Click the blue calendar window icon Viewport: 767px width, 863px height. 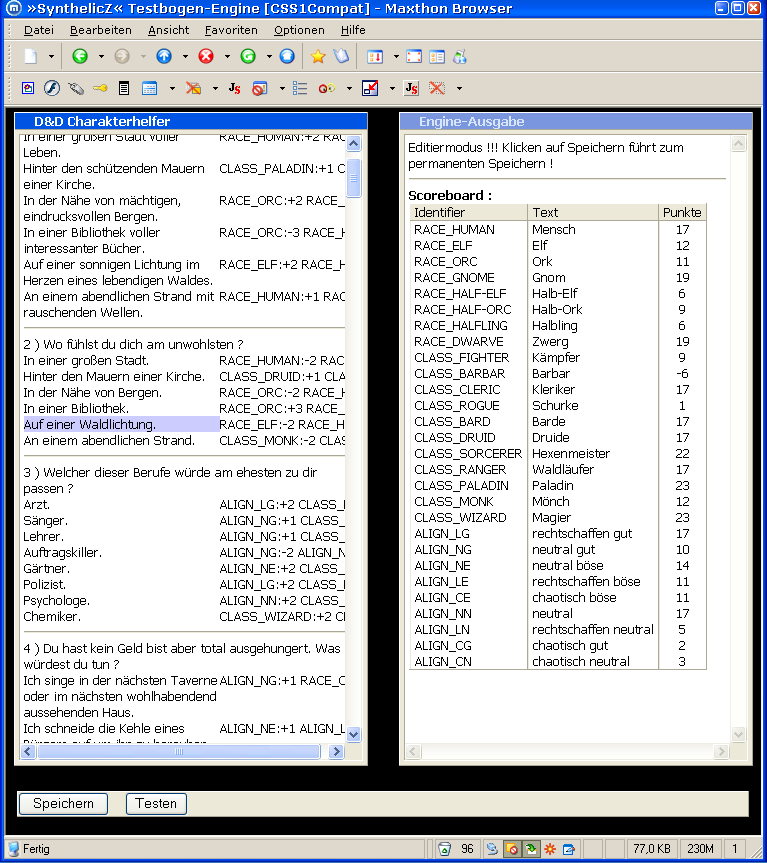[149, 88]
